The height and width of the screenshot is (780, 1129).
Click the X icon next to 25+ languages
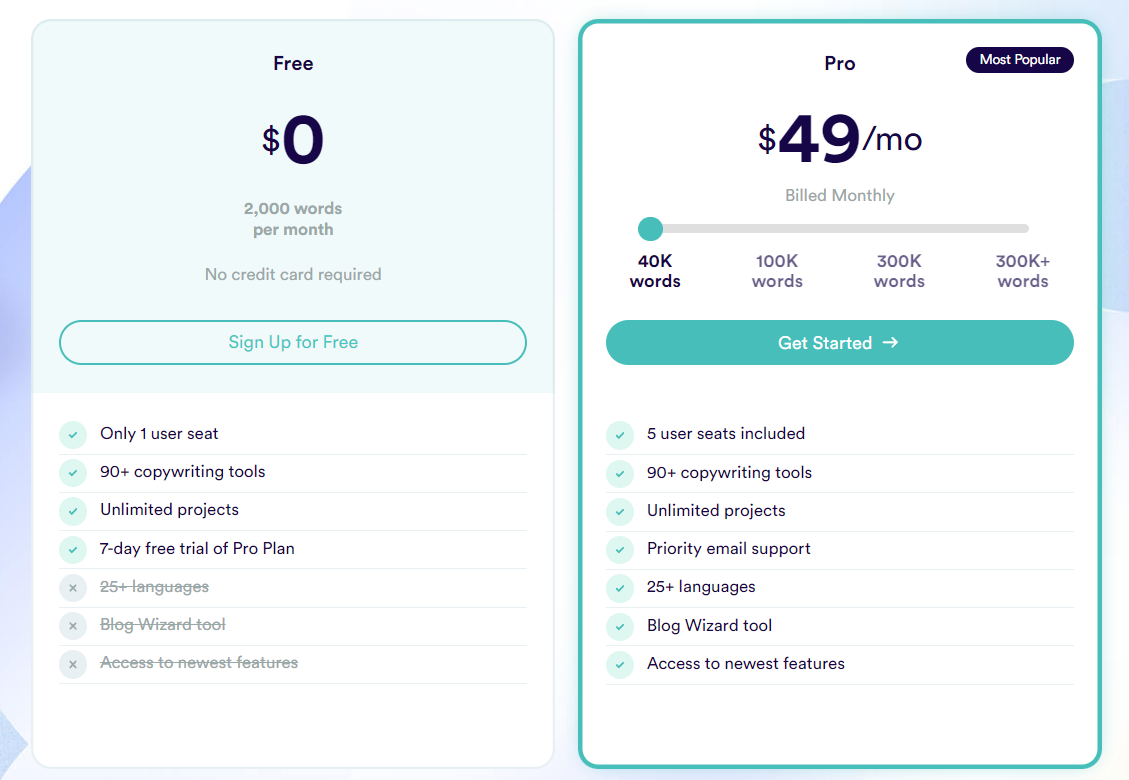coord(73,588)
